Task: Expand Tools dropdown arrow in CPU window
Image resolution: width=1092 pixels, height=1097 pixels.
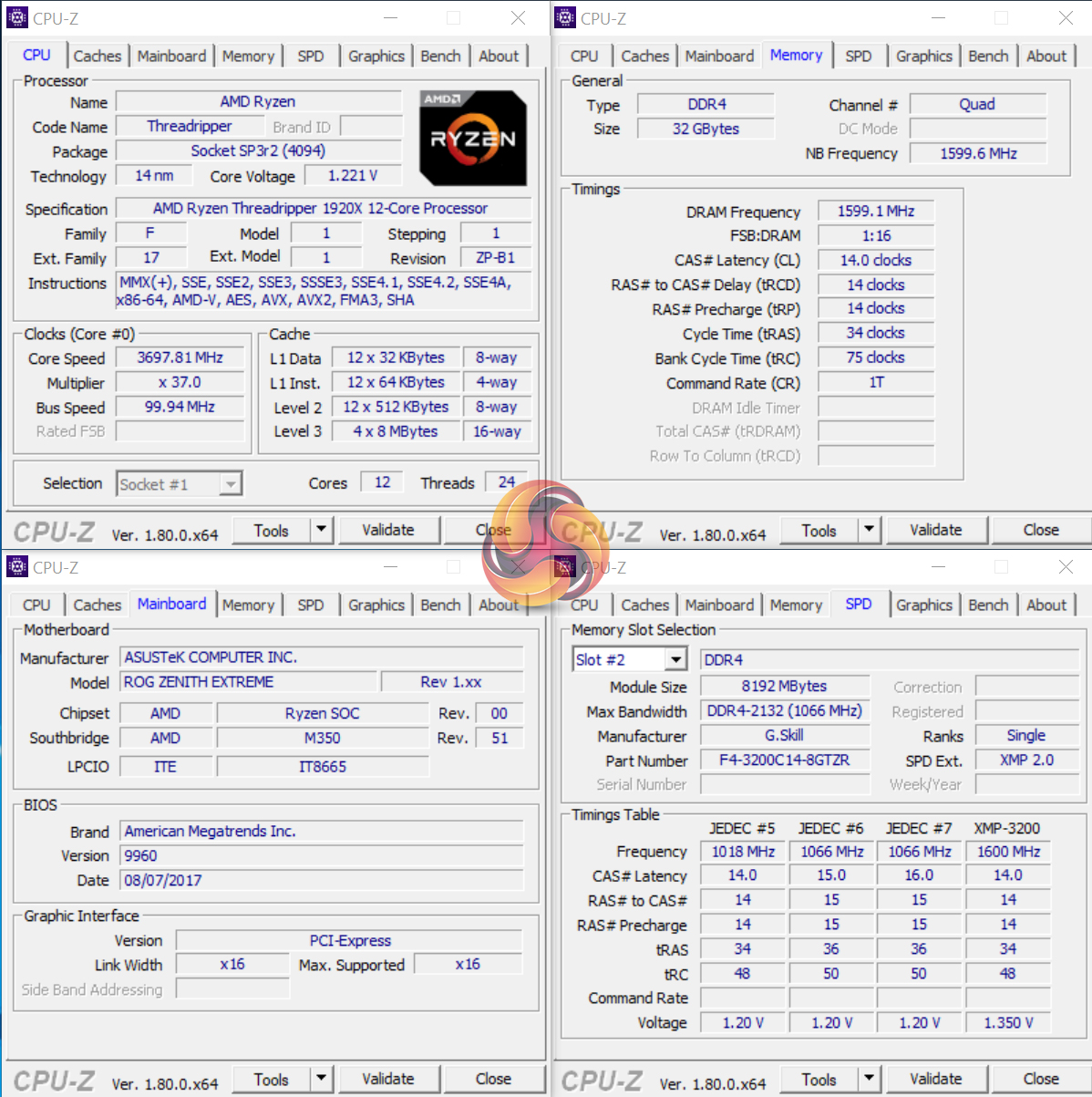Action: tap(321, 530)
